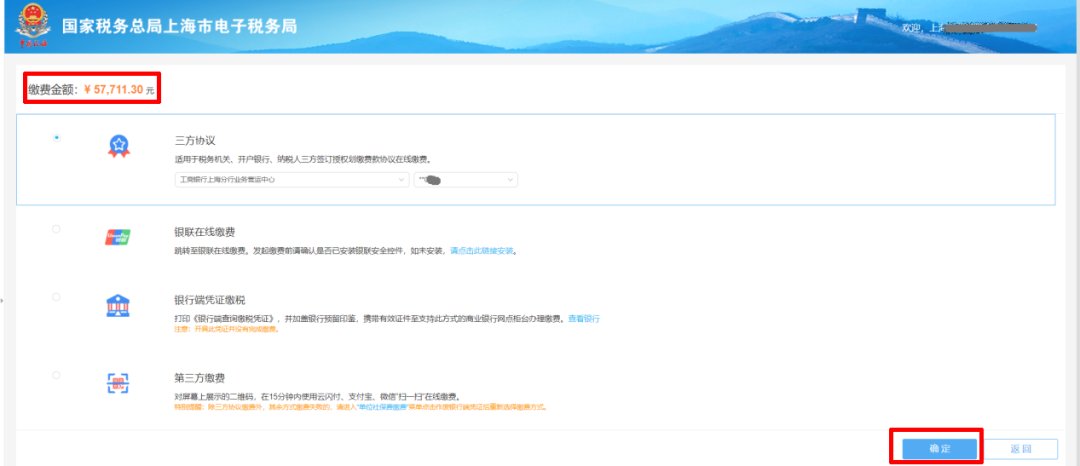
Task: Choose the 第三方缴费 radio option
Action: (x=56, y=375)
